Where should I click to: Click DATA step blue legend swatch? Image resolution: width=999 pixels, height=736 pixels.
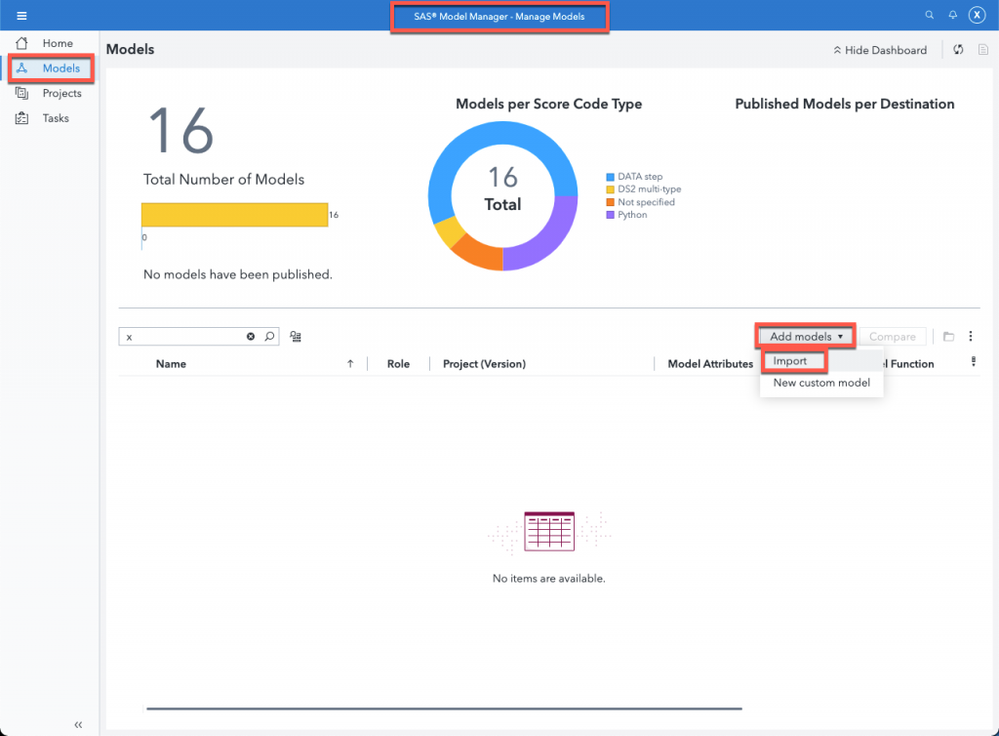tap(610, 177)
